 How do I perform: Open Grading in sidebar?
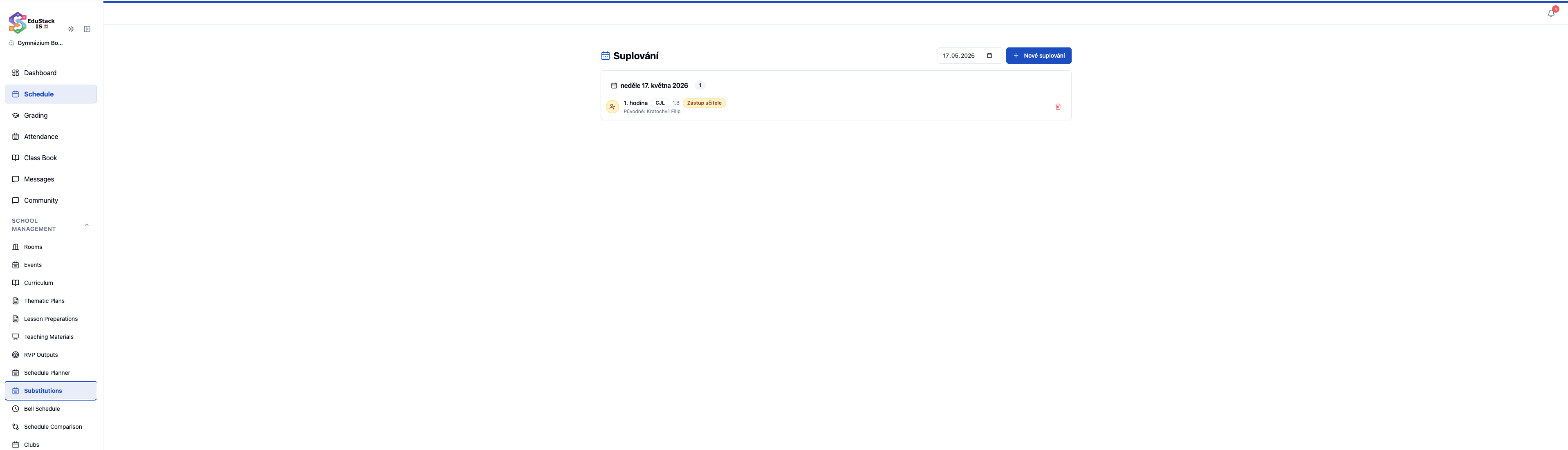(x=51, y=116)
